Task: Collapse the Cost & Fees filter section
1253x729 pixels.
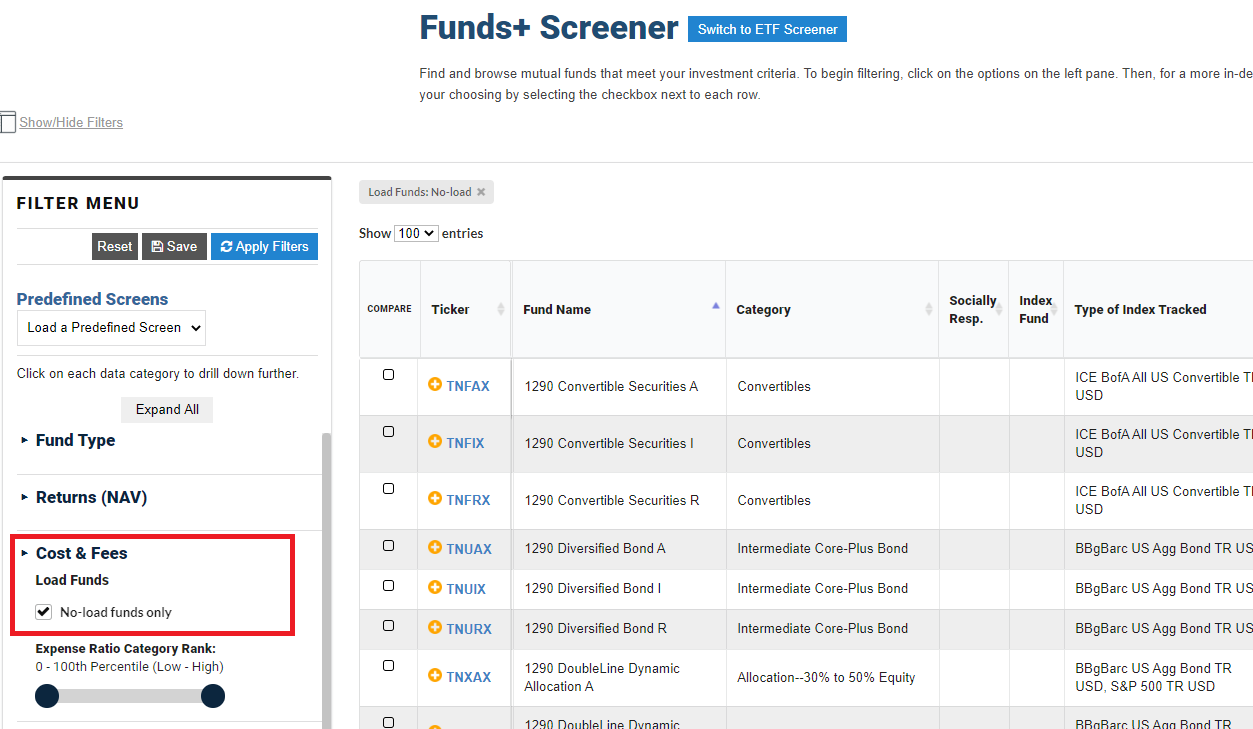Action: [x=81, y=553]
